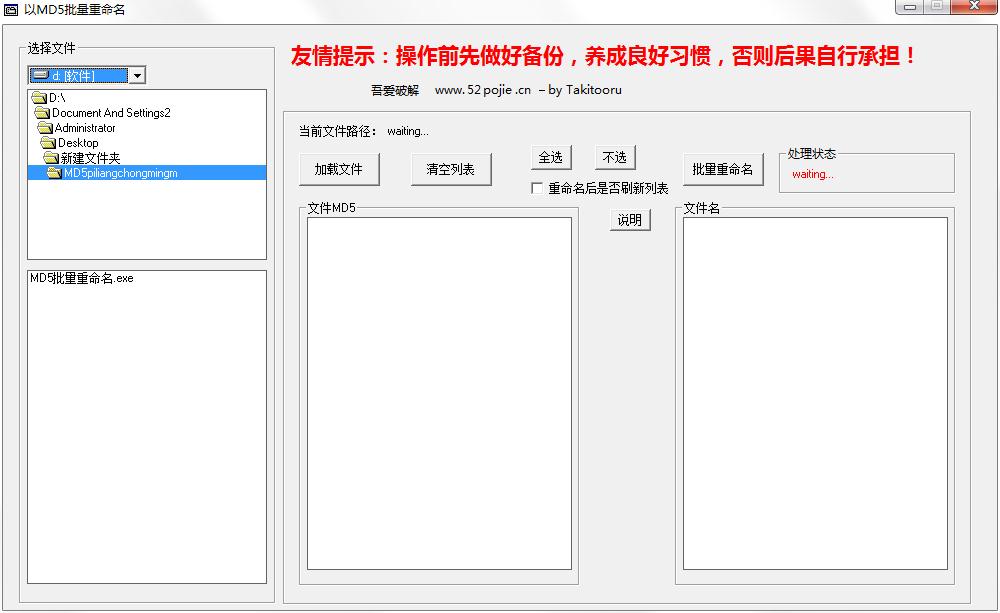Click the folder icon beside 新建文件夹
This screenshot has width=1000, height=613.
click(x=49, y=158)
